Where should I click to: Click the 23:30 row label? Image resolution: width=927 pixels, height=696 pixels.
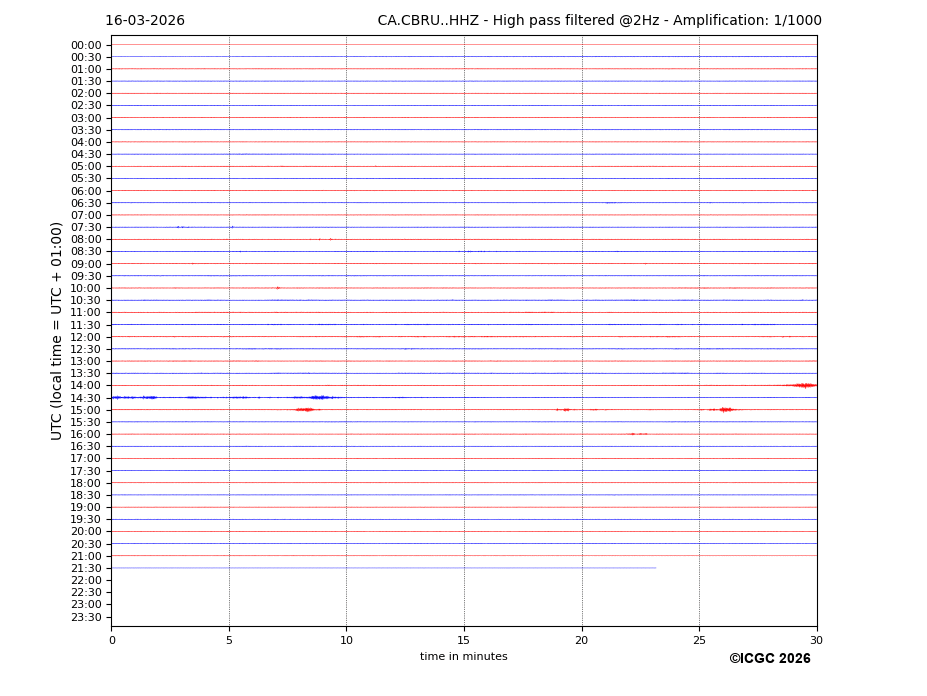click(x=86, y=617)
